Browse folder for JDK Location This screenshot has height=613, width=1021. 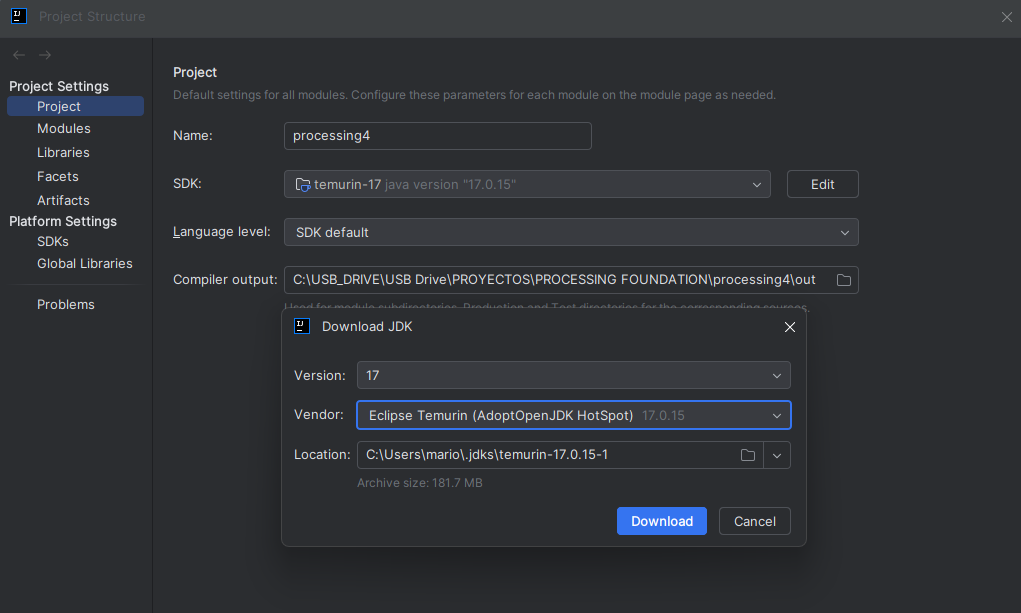pyautogui.click(x=748, y=455)
